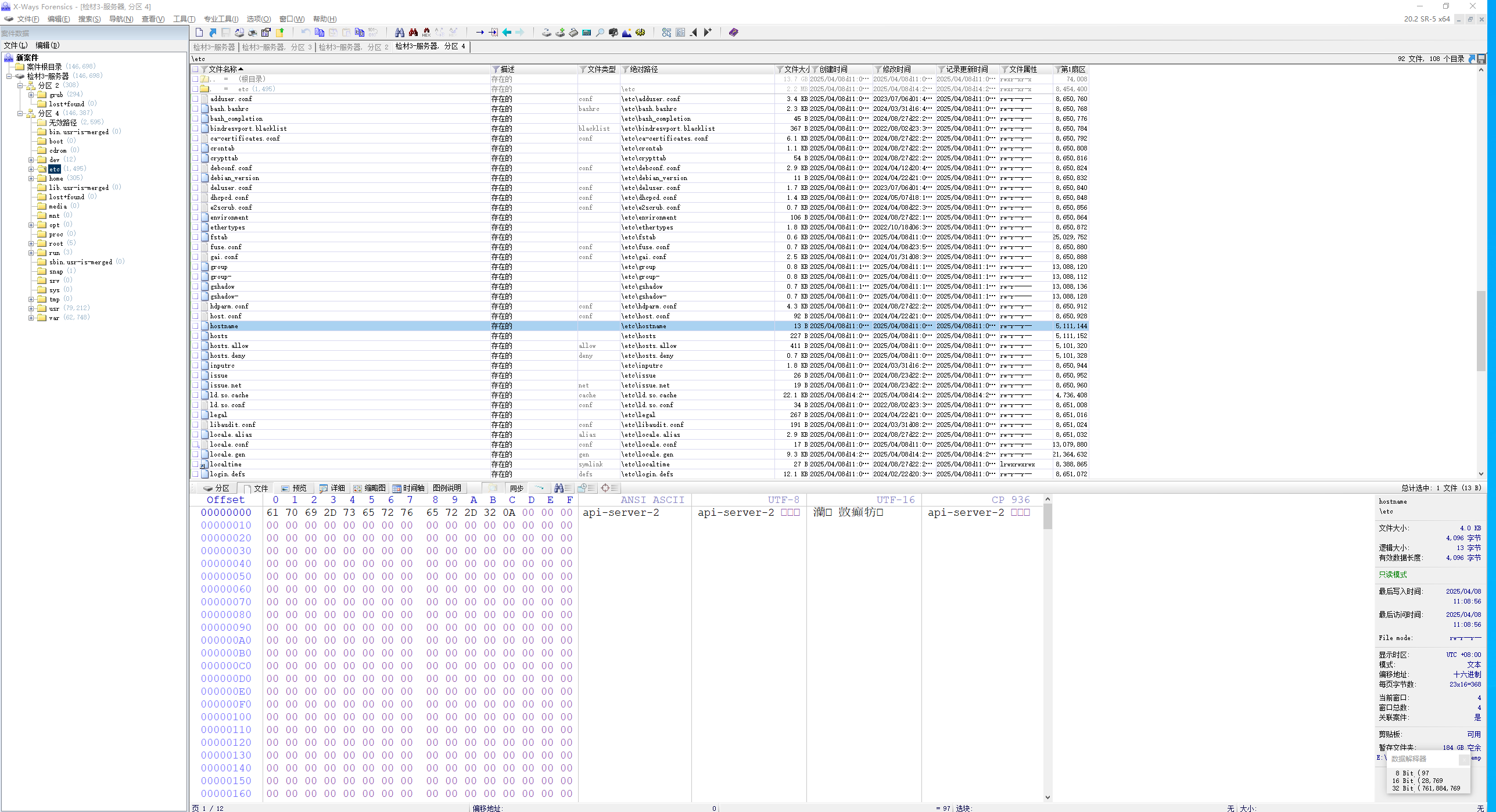Click the magnifying glass toolbar icon
Screen dimensions: 1496x812
600,33
